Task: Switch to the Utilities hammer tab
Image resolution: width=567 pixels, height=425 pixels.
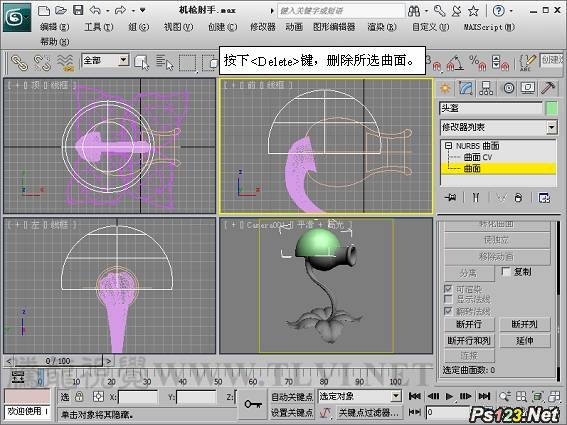Action: 548,88
